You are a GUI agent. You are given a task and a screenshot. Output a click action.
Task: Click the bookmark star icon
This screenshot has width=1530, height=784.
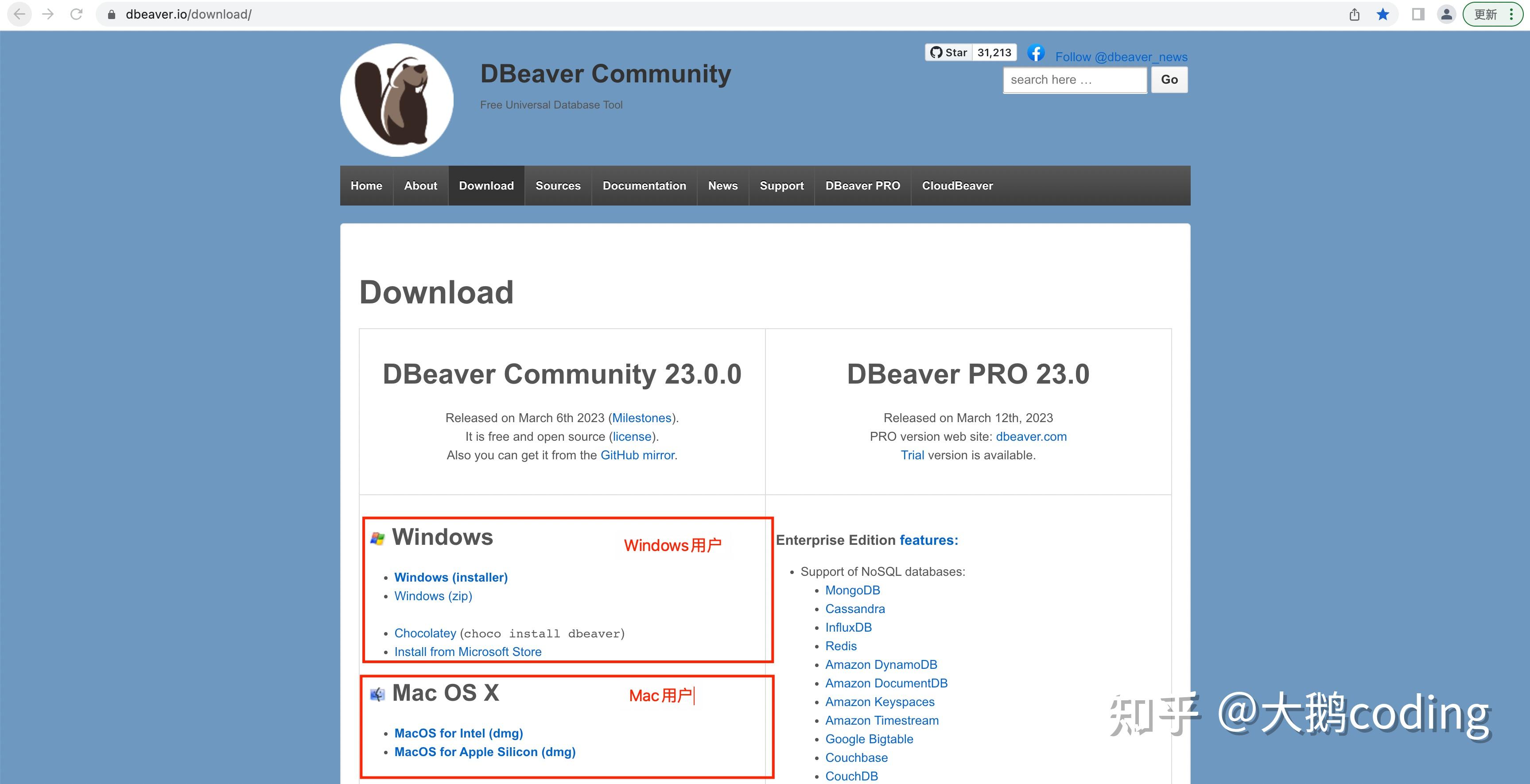pyautogui.click(x=1382, y=14)
